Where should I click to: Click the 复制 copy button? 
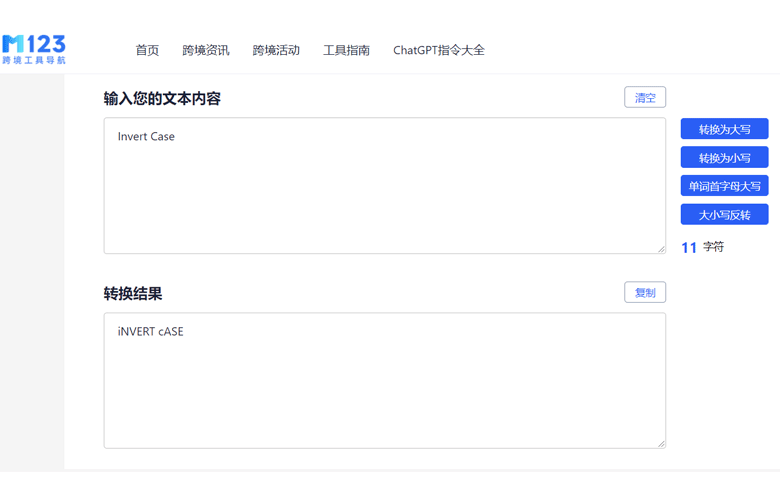645,293
